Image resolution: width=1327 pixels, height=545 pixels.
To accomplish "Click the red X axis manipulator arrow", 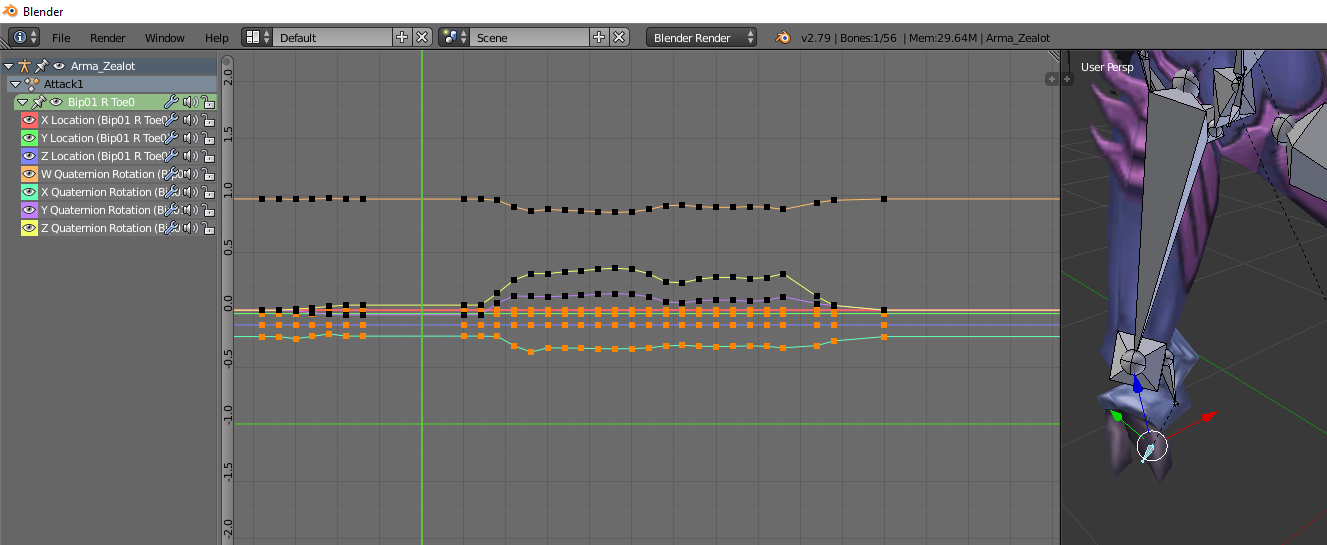I will tap(1208, 415).
